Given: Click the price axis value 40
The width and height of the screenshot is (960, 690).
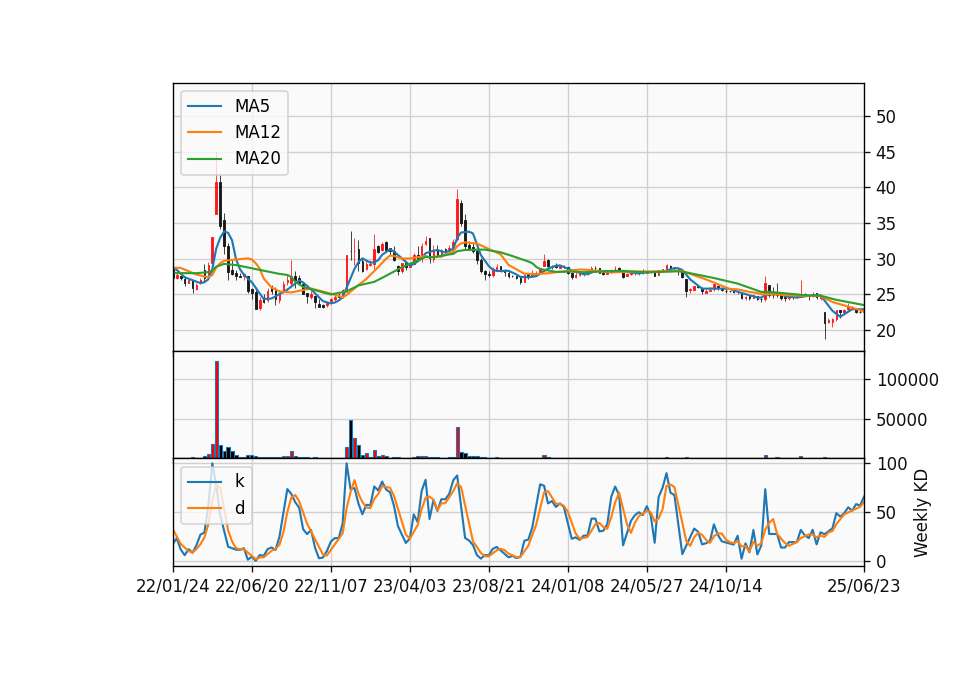Looking at the screenshot, I should point(885,188).
